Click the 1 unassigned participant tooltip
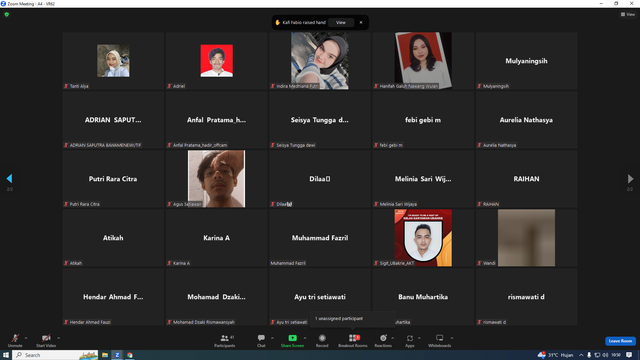Image resolution: width=640 pixels, height=360 pixels. [x=353, y=318]
